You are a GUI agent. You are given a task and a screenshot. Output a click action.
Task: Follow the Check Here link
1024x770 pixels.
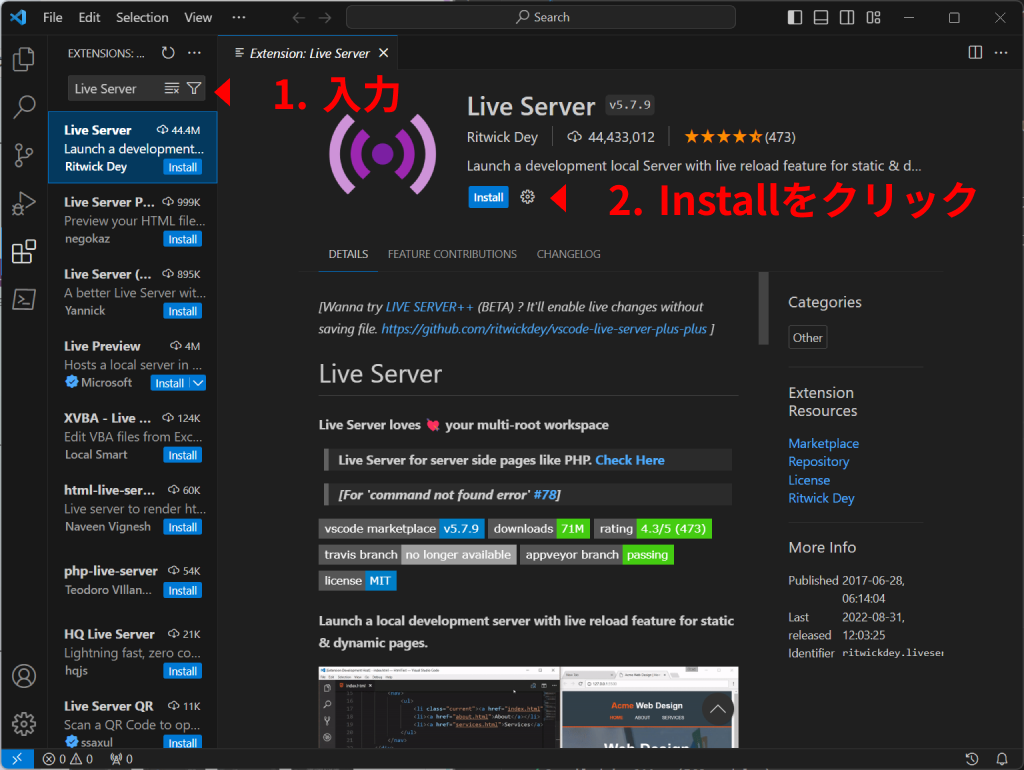(630, 460)
